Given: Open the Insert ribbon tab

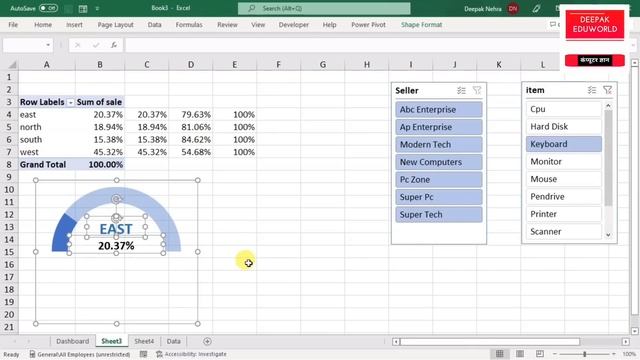Looking at the screenshot, I should click(x=74, y=25).
